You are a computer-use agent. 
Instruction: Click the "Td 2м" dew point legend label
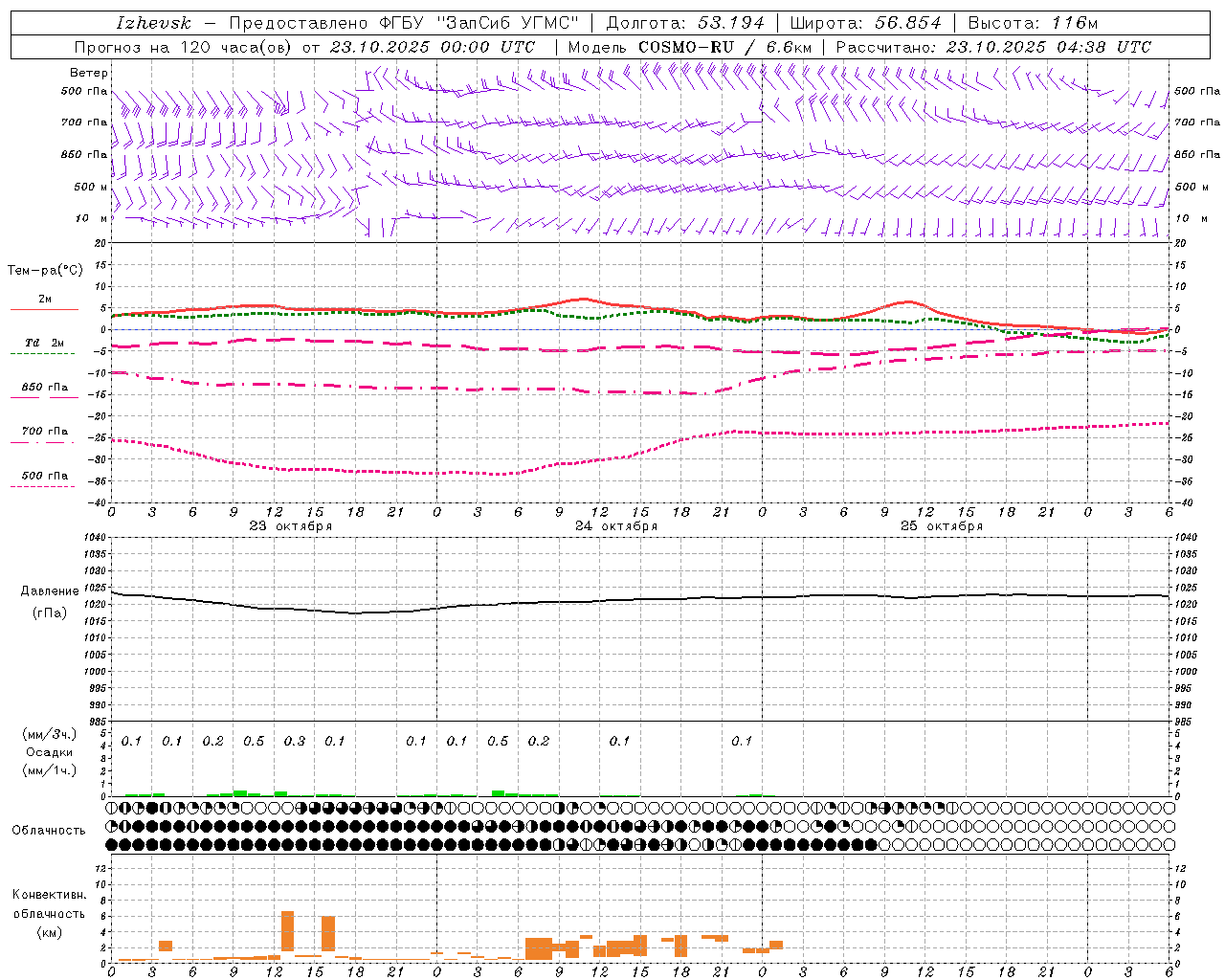coord(45,343)
